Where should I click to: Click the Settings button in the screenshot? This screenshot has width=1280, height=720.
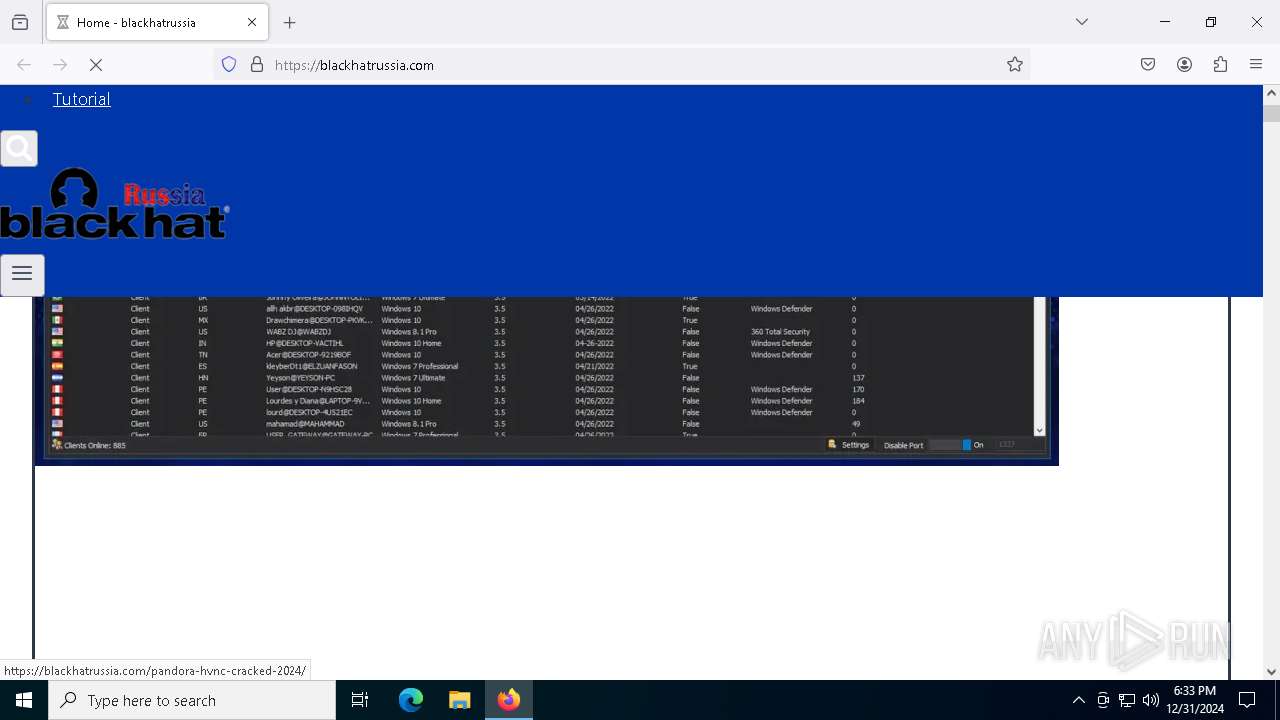849,445
